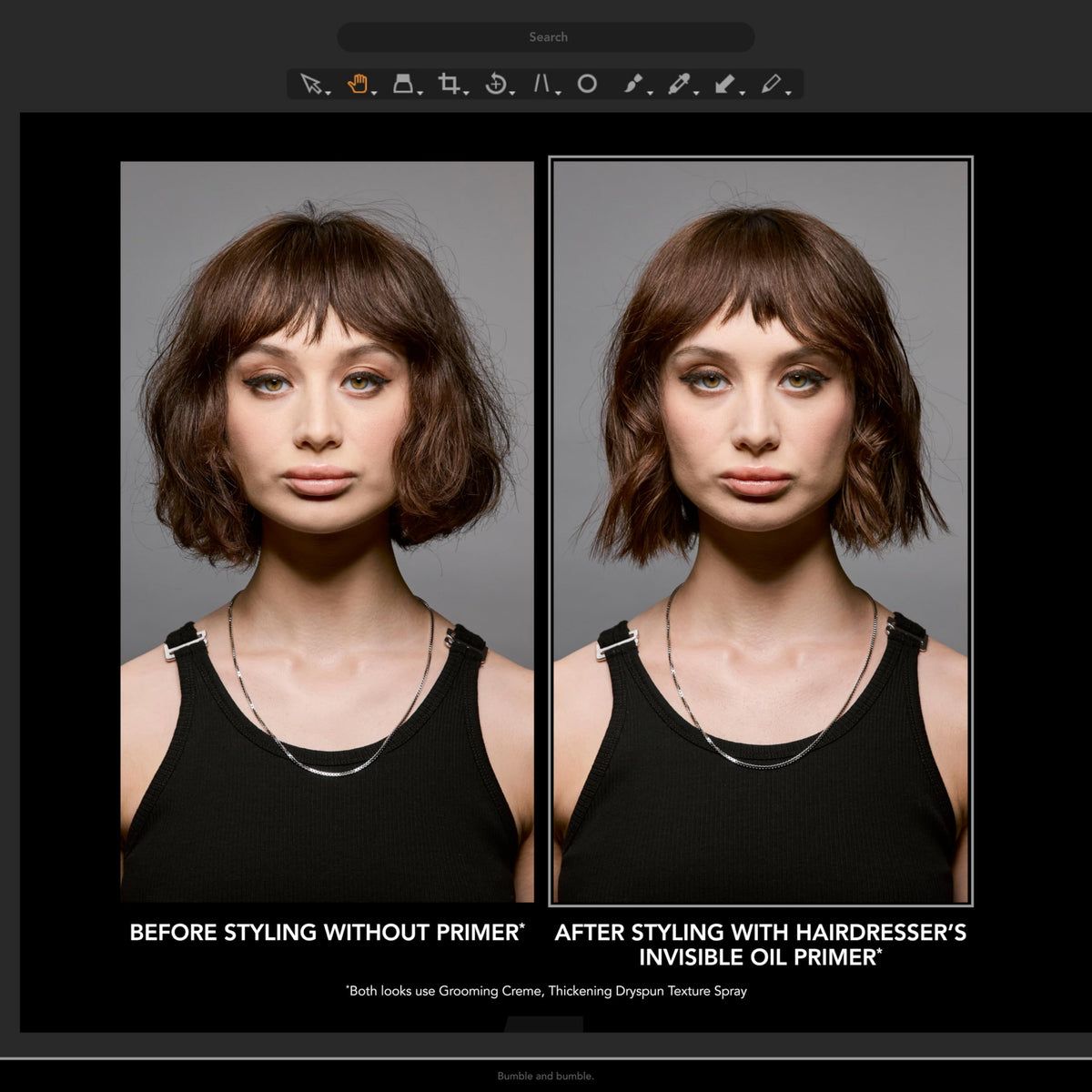The width and height of the screenshot is (1092, 1092).
Task: Select the pointer selection tool
Action: click(310, 84)
